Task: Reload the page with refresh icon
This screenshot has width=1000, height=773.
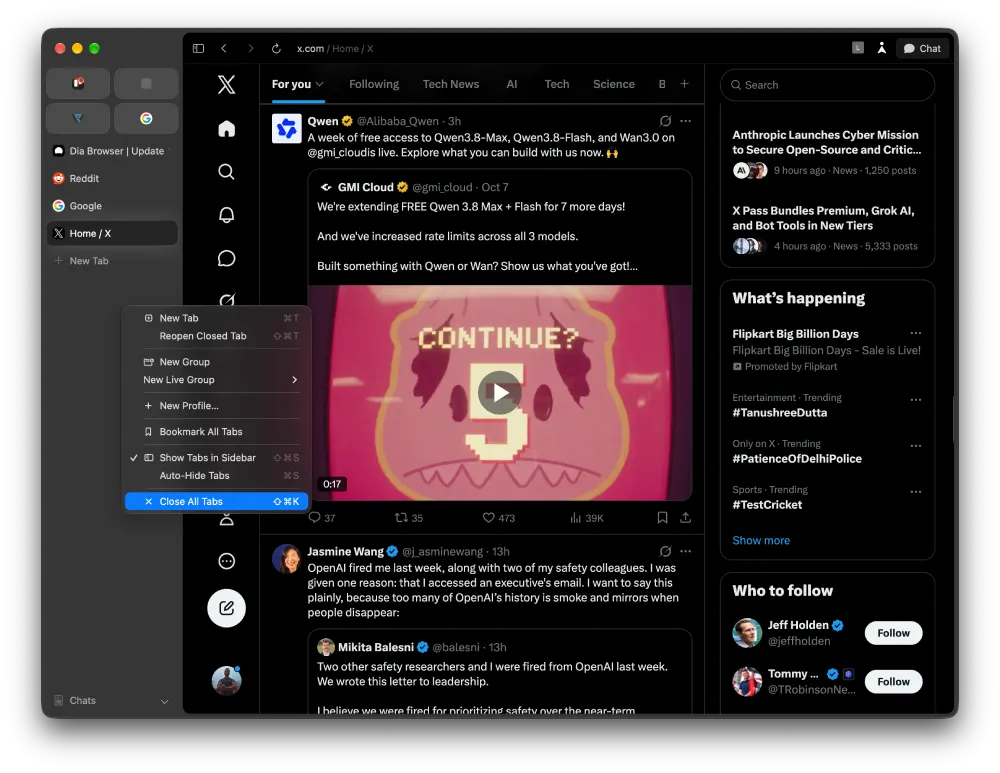Action: point(276,48)
